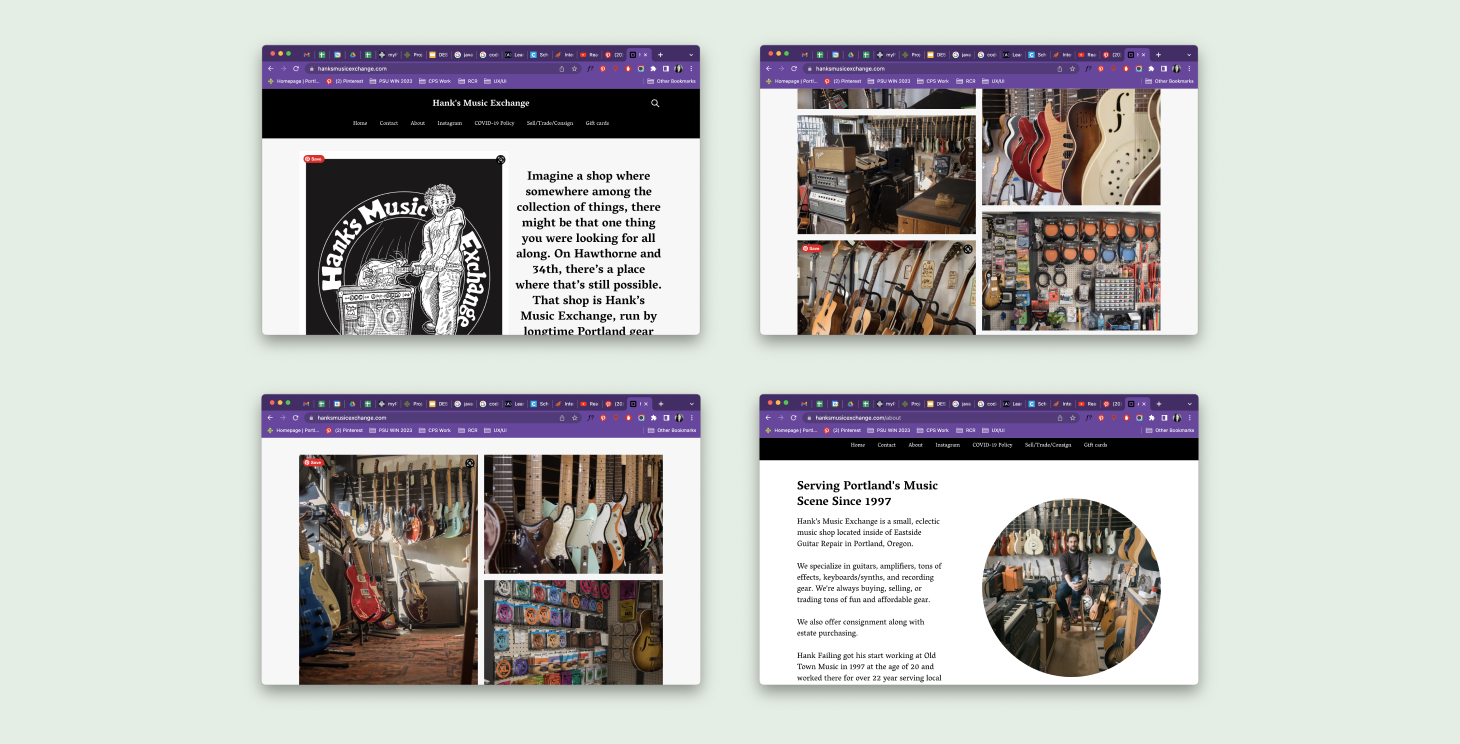The image size is (1460, 744).
Task: Open RCR bookmark folder in top-right gallery window
Action: coord(966,81)
